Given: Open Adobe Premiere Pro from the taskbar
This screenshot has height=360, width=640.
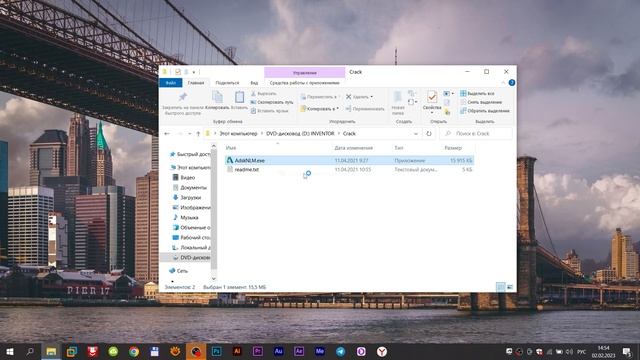Looking at the screenshot, I should coord(258,351).
